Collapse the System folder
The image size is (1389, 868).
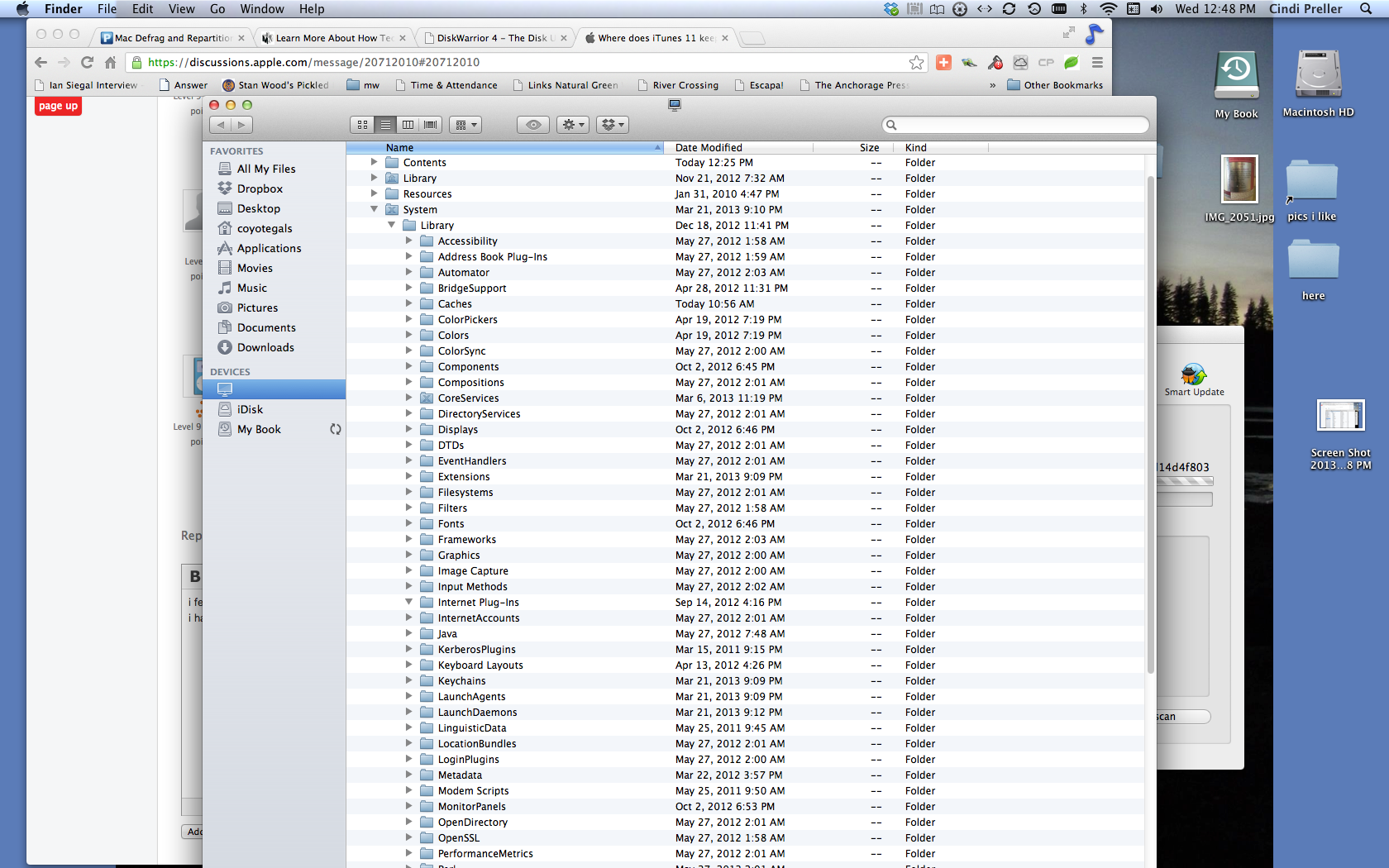(374, 210)
